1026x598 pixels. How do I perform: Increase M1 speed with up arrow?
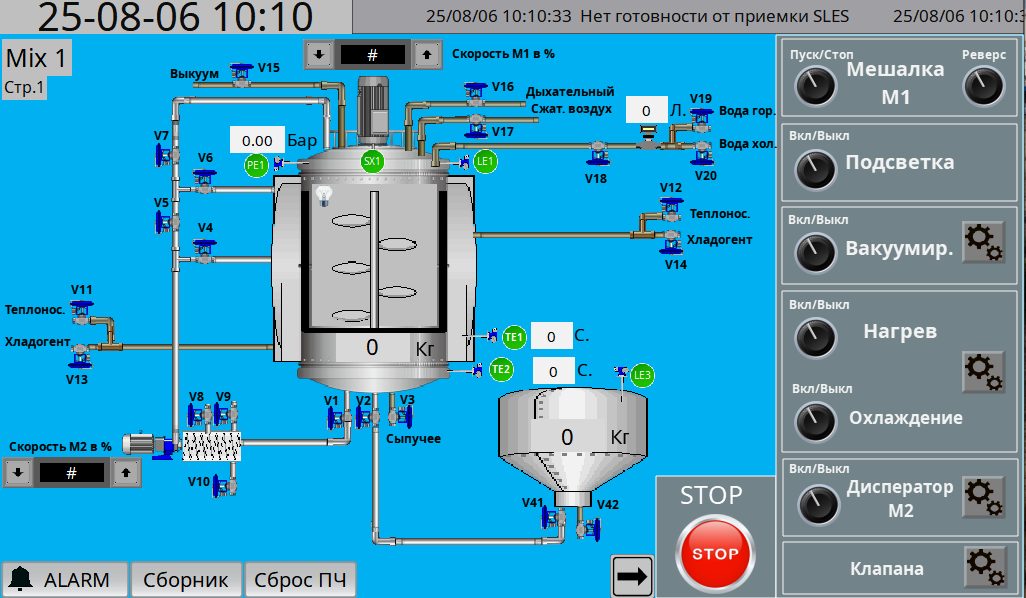point(427,54)
